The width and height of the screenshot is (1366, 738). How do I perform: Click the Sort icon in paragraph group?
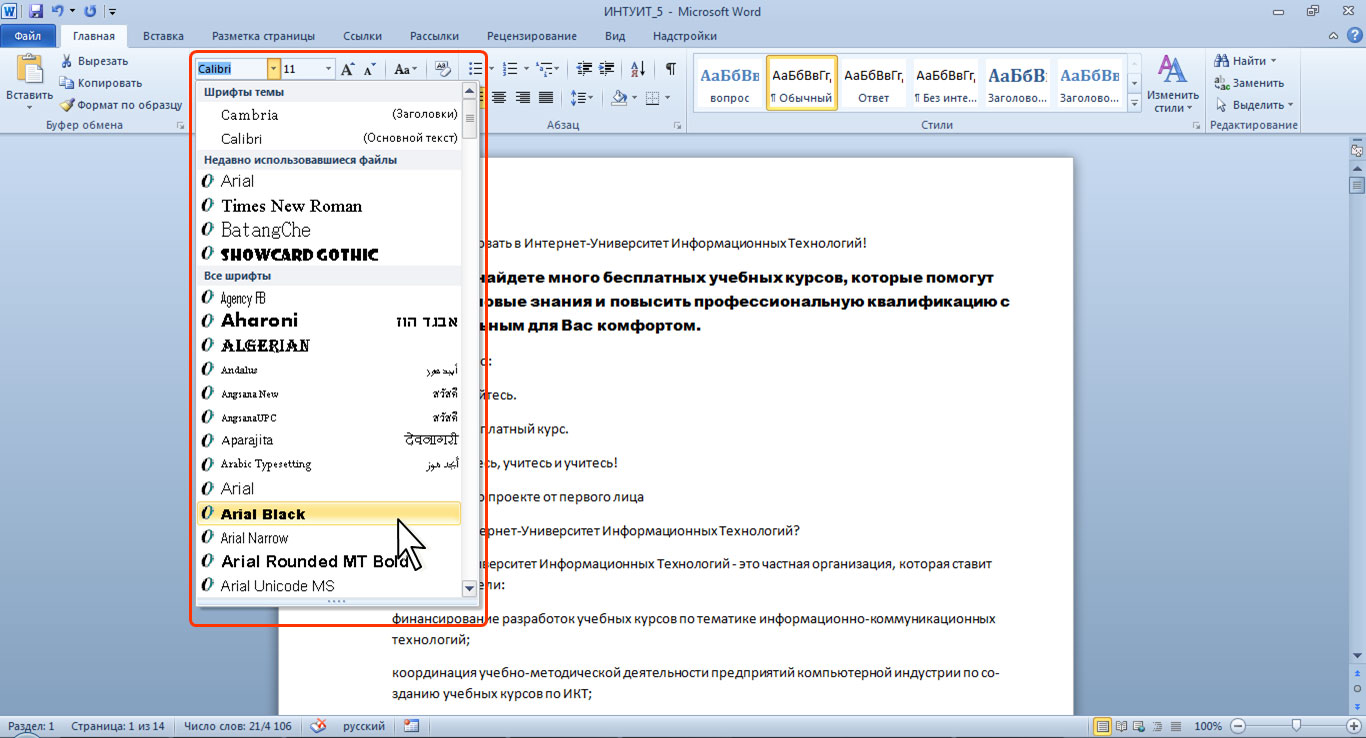639,69
